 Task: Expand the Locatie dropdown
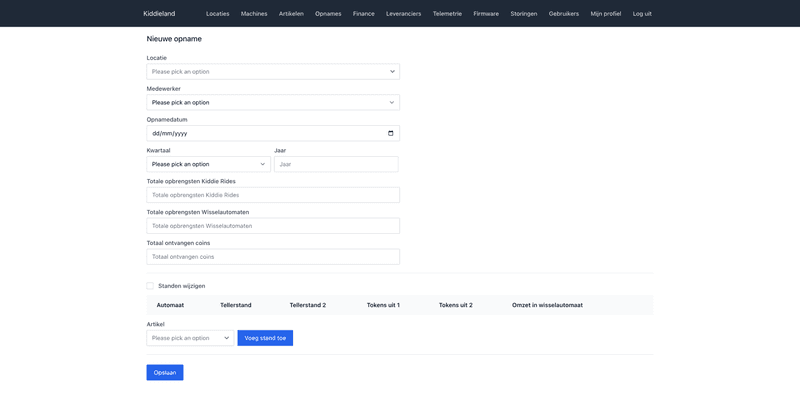(x=272, y=72)
